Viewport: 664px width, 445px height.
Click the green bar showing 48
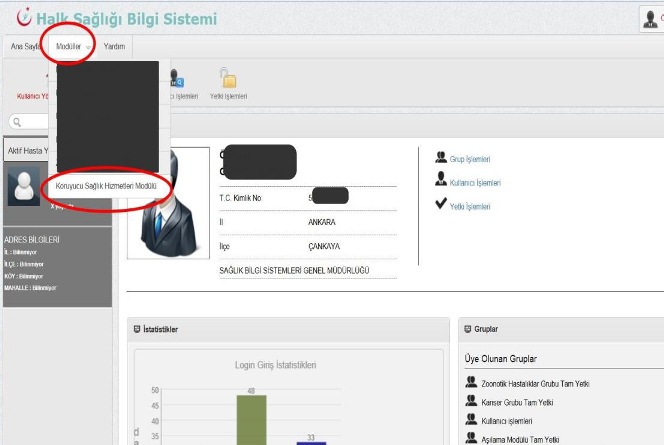pos(251,420)
